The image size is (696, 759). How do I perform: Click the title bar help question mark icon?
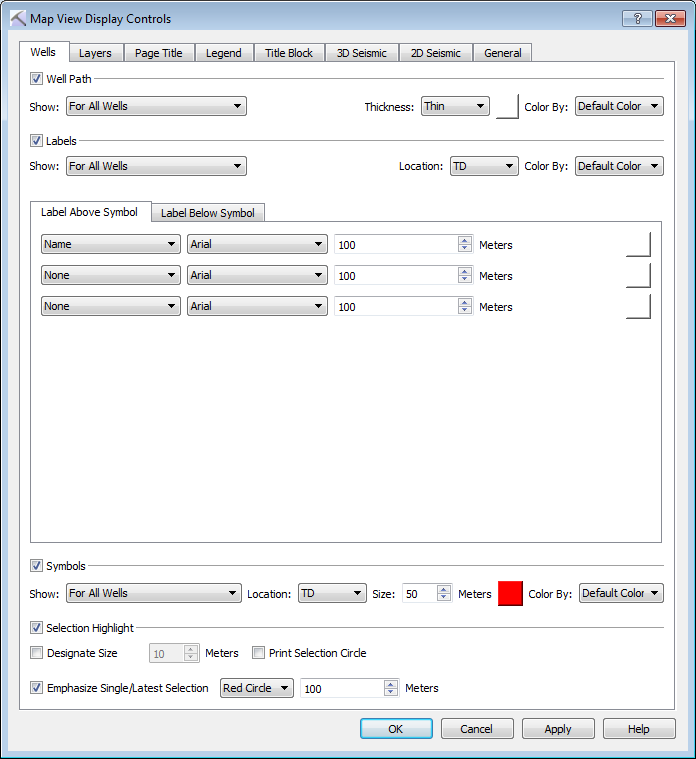638,18
